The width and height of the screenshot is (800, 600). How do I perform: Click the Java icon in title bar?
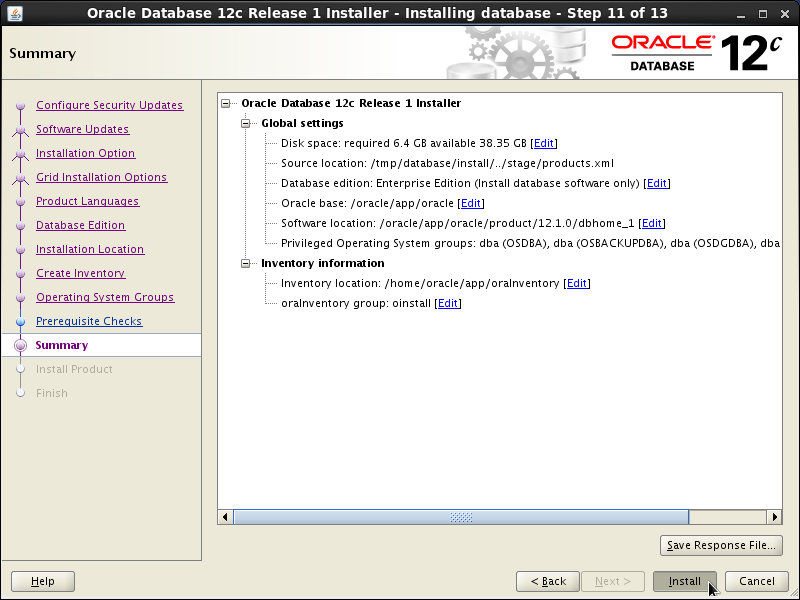click(15, 13)
